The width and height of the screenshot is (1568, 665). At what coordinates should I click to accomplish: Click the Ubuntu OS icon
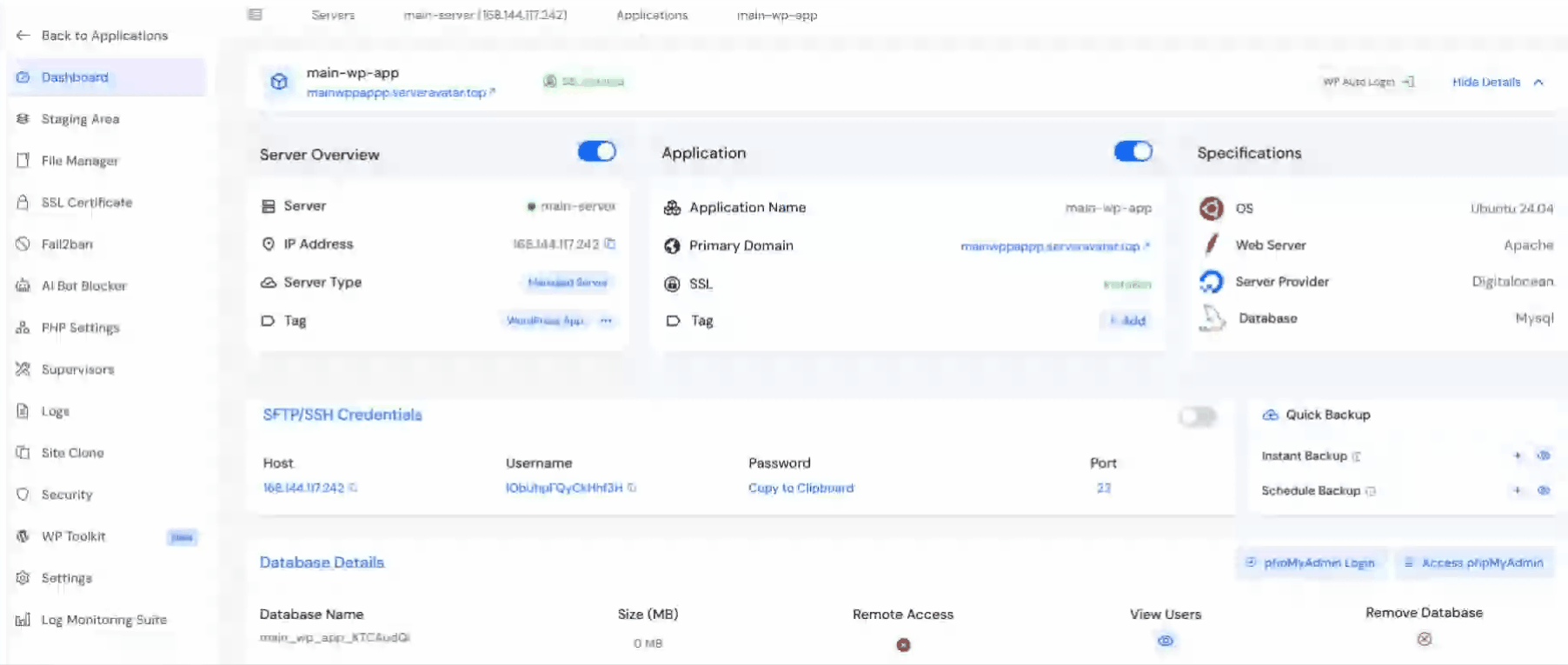click(x=1211, y=209)
